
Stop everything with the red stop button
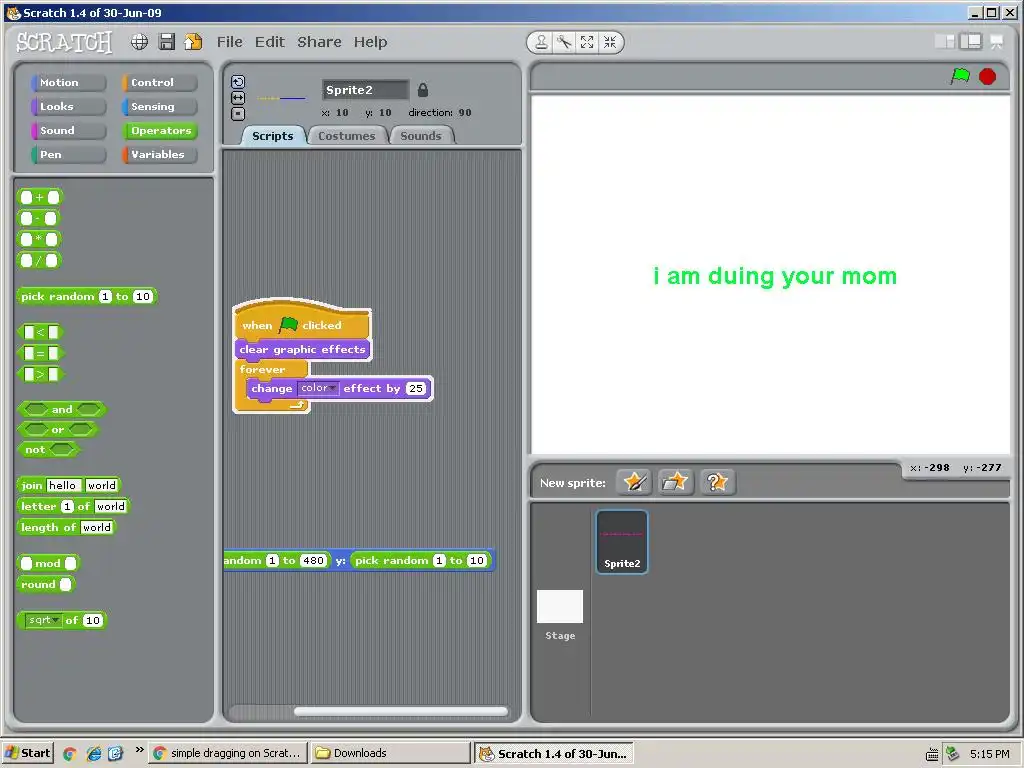987,76
